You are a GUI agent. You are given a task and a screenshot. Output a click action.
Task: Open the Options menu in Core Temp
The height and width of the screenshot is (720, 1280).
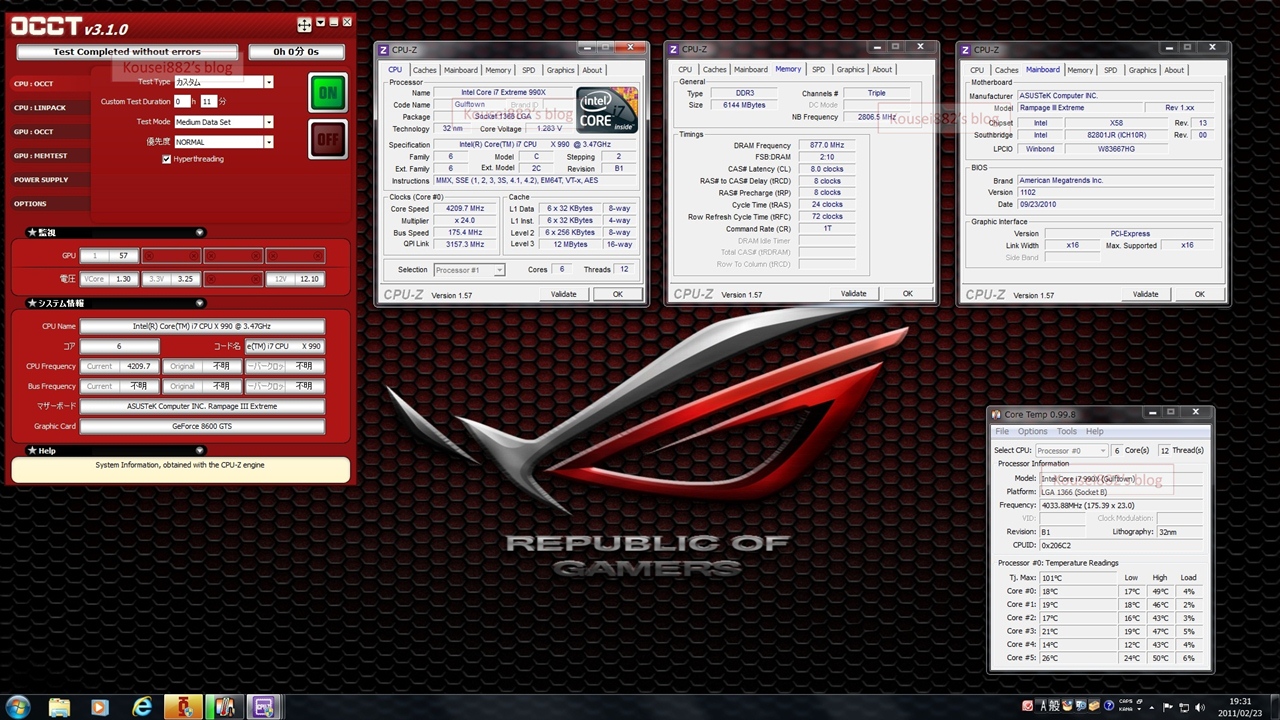pyautogui.click(x=1033, y=431)
